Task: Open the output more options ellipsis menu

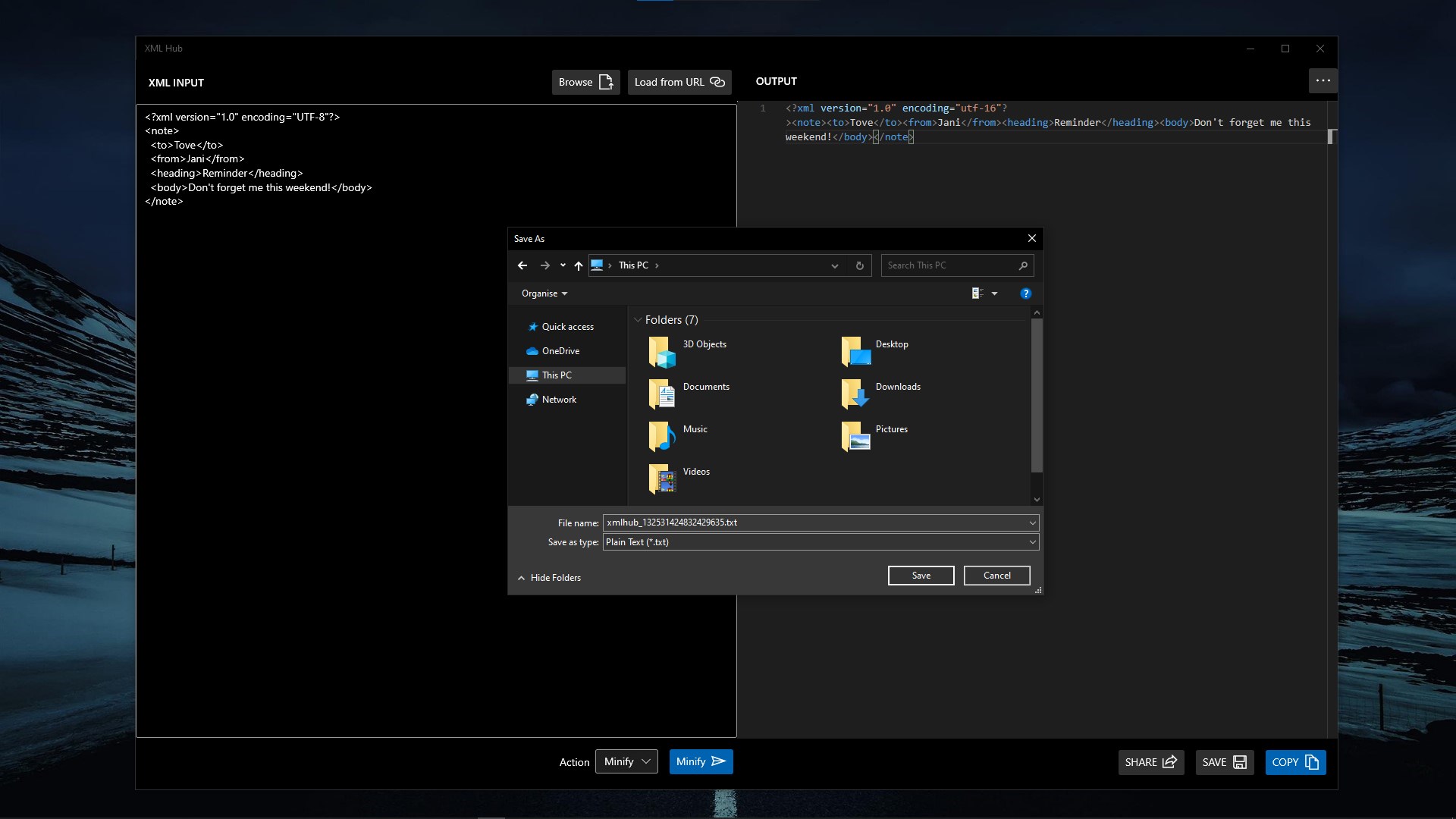Action: [x=1323, y=80]
